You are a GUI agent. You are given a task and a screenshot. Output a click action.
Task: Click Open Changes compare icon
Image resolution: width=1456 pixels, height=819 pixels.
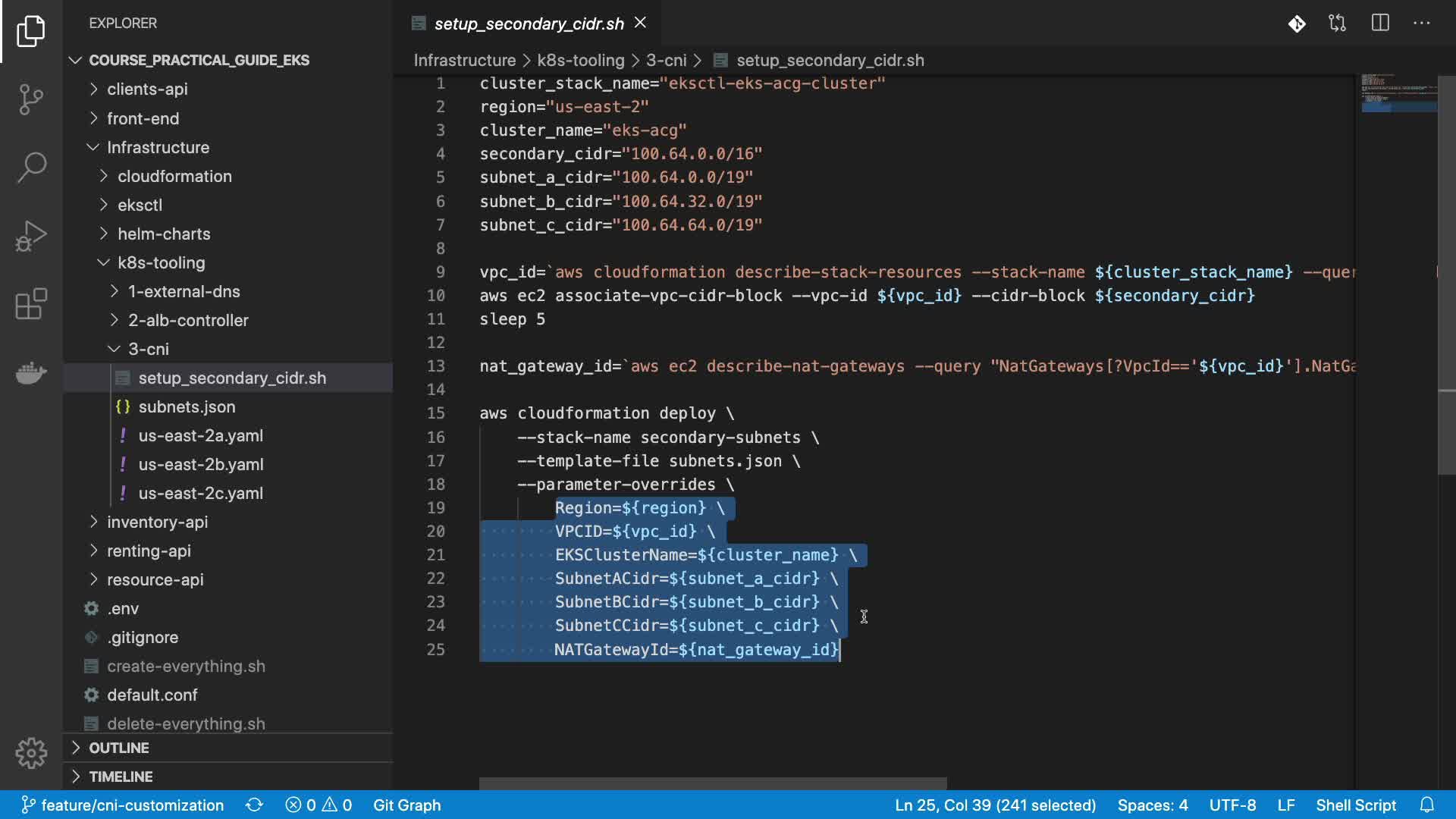coord(1338,24)
